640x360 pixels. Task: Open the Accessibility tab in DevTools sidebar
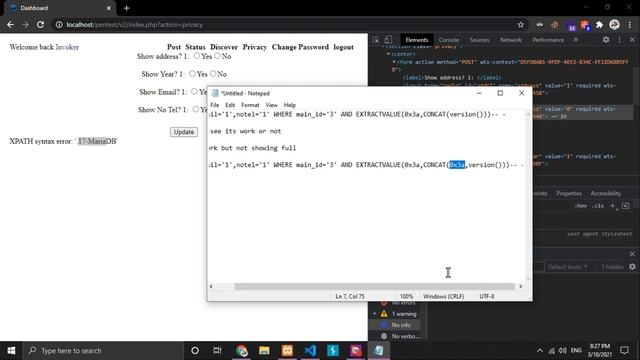click(x=605, y=193)
